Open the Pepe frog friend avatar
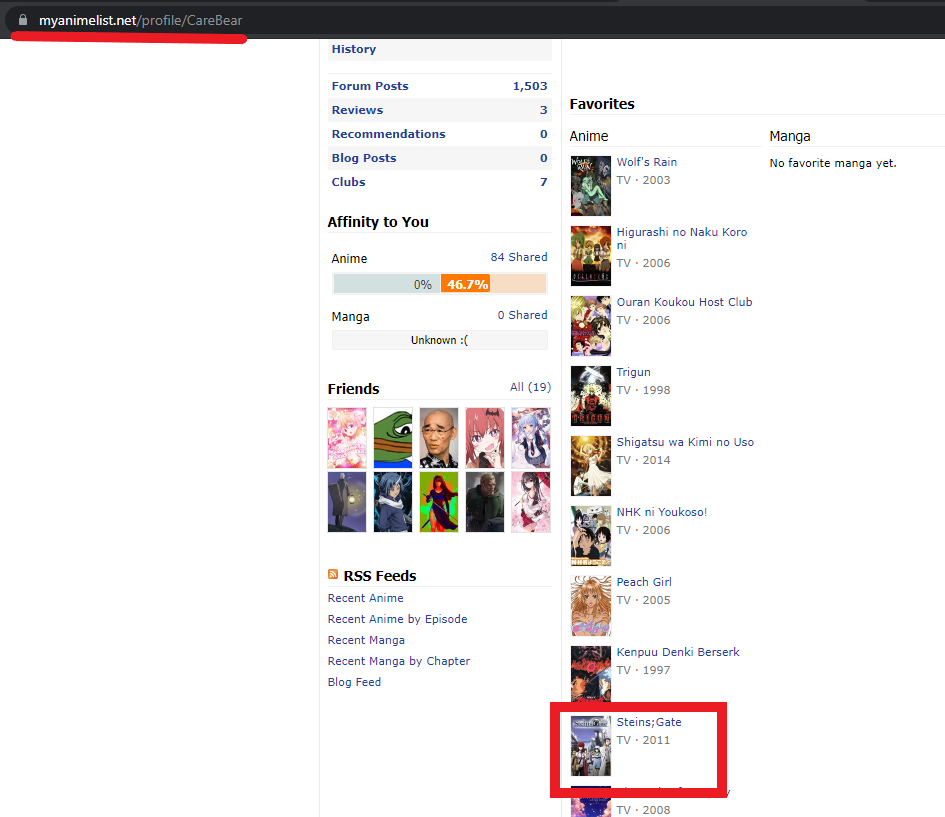This screenshot has width=945, height=817. click(x=393, y=438)
